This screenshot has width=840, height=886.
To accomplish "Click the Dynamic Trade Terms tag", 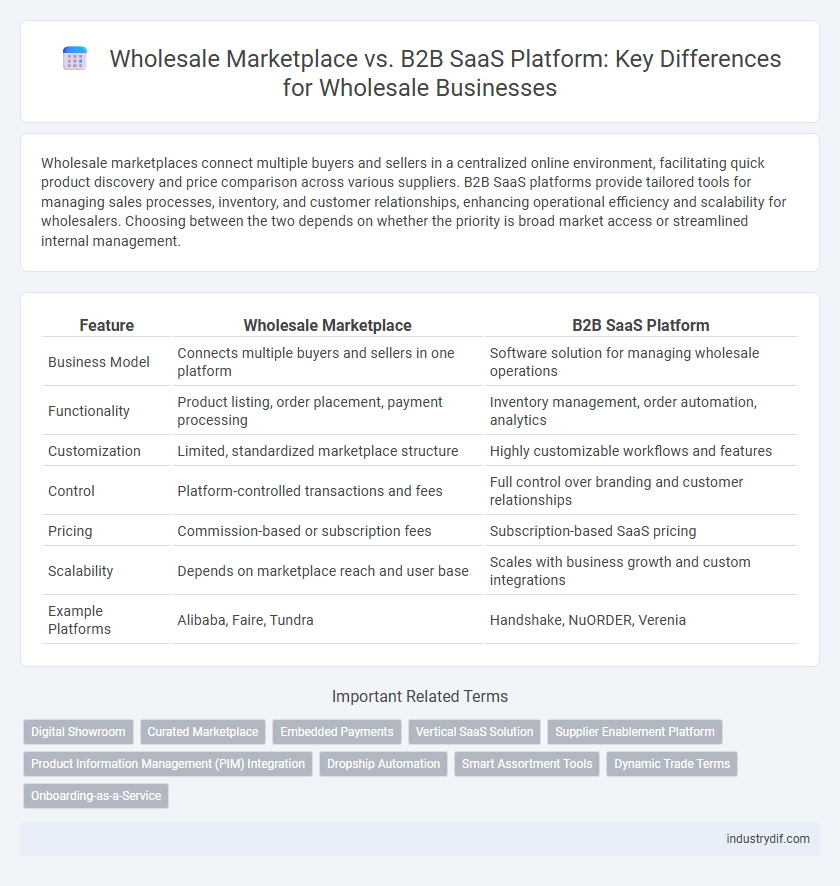I will tap(672, 764).
